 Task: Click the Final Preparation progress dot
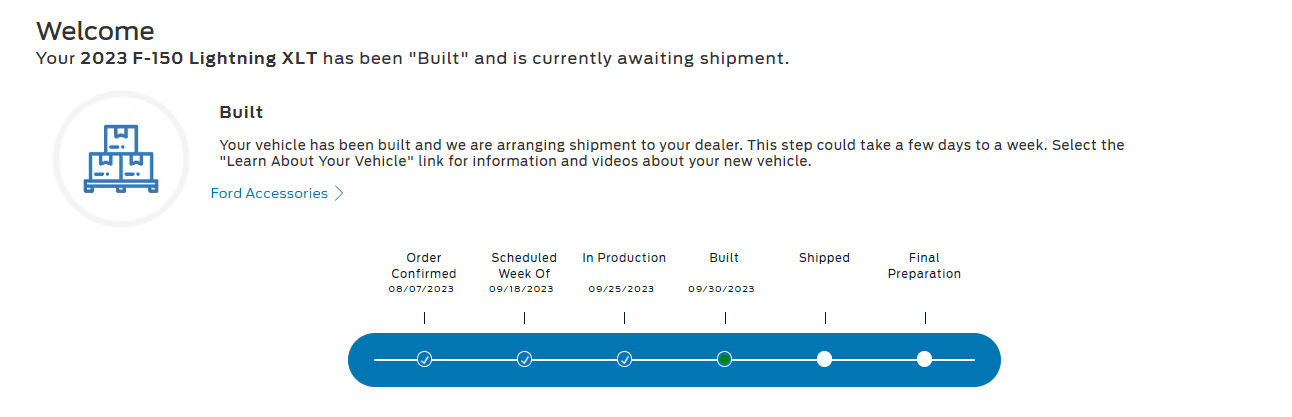(924, 359)
